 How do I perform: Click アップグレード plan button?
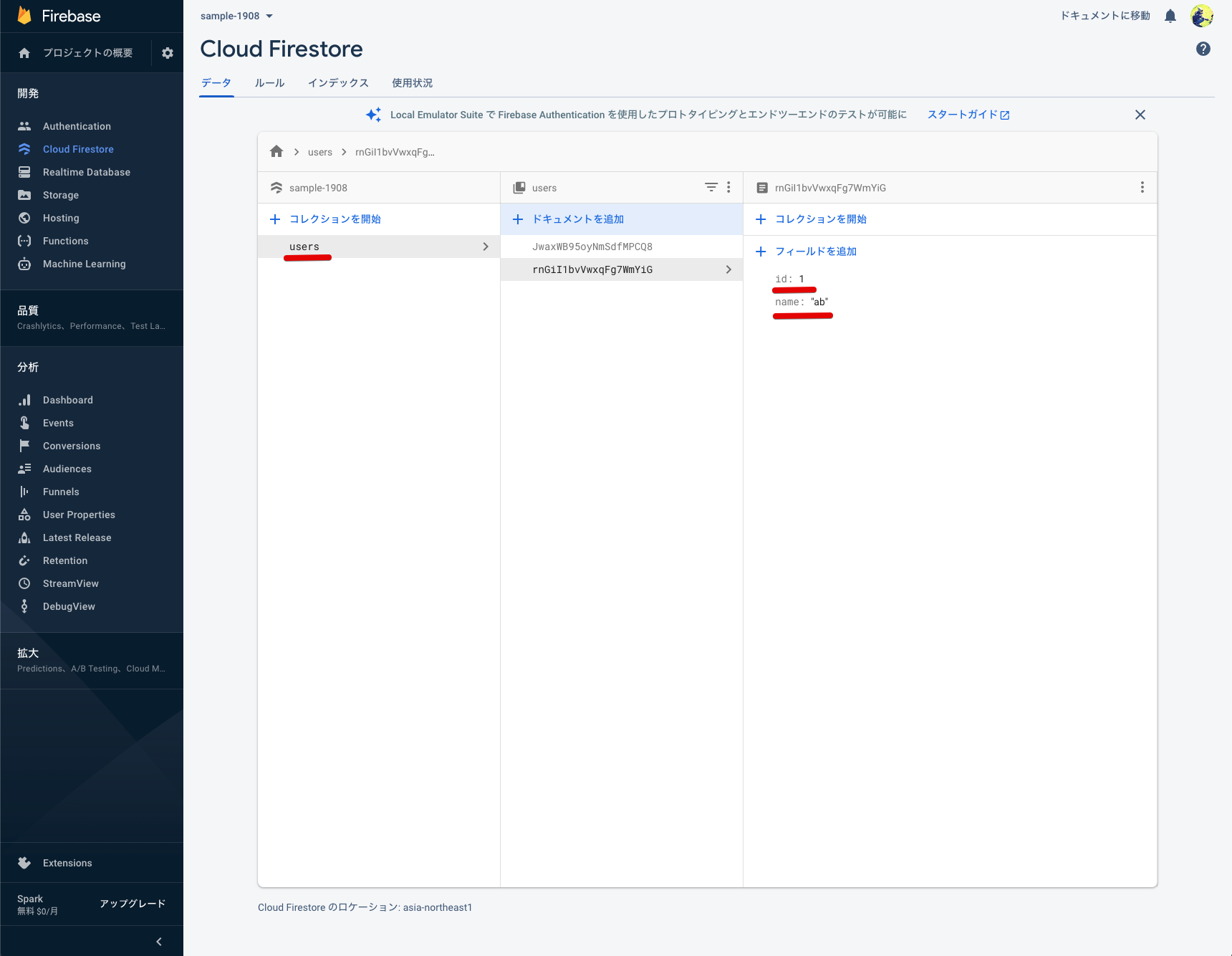point(133,904)
